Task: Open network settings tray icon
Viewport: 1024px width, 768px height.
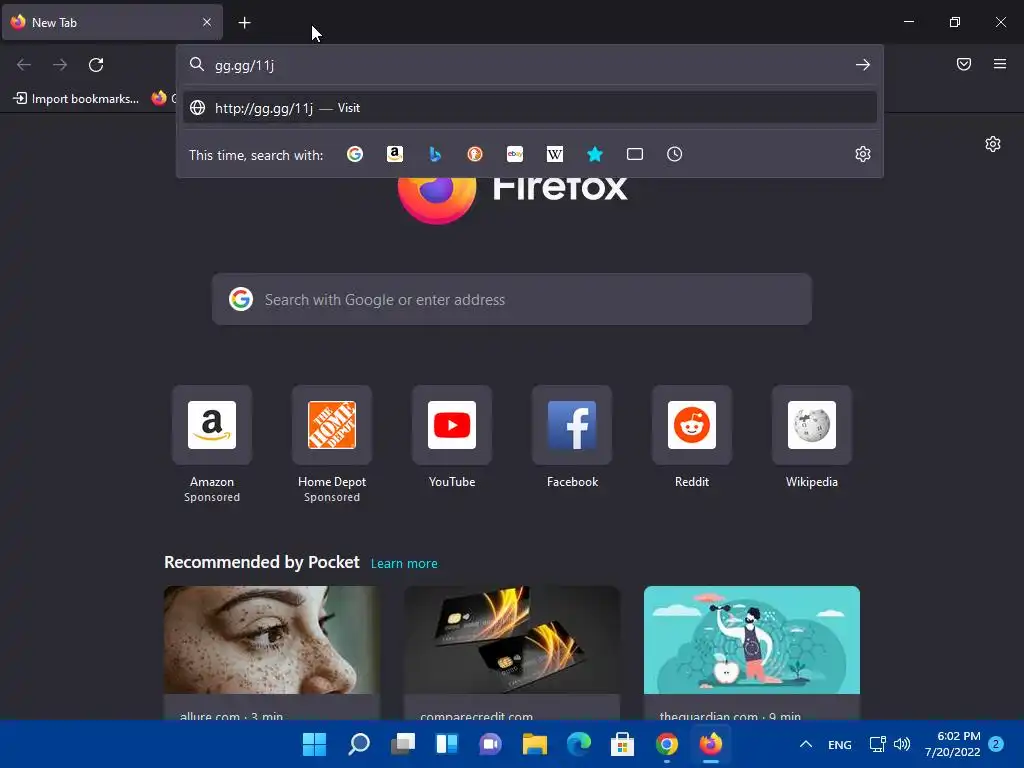Action: tap(877, 744)
